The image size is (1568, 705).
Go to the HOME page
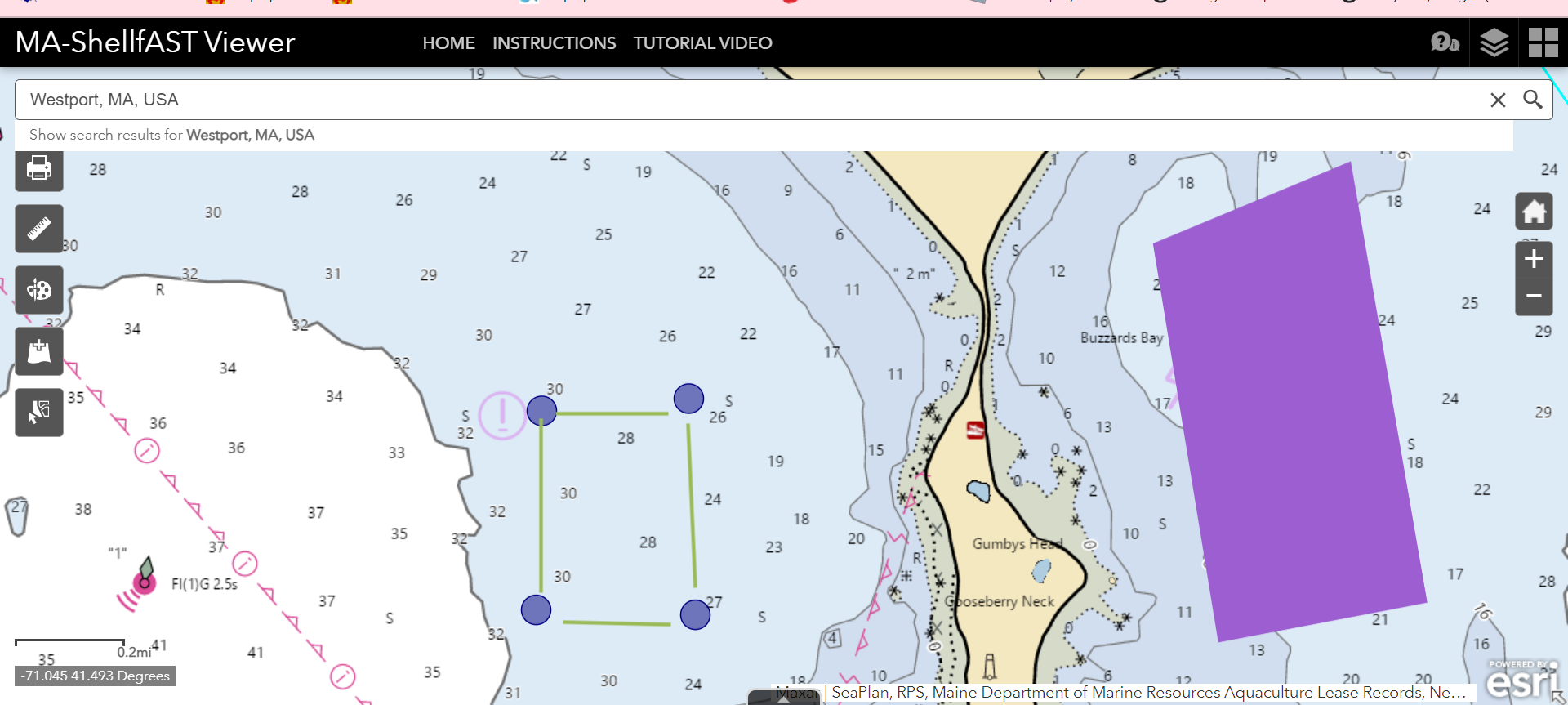(x=448, y=43)
